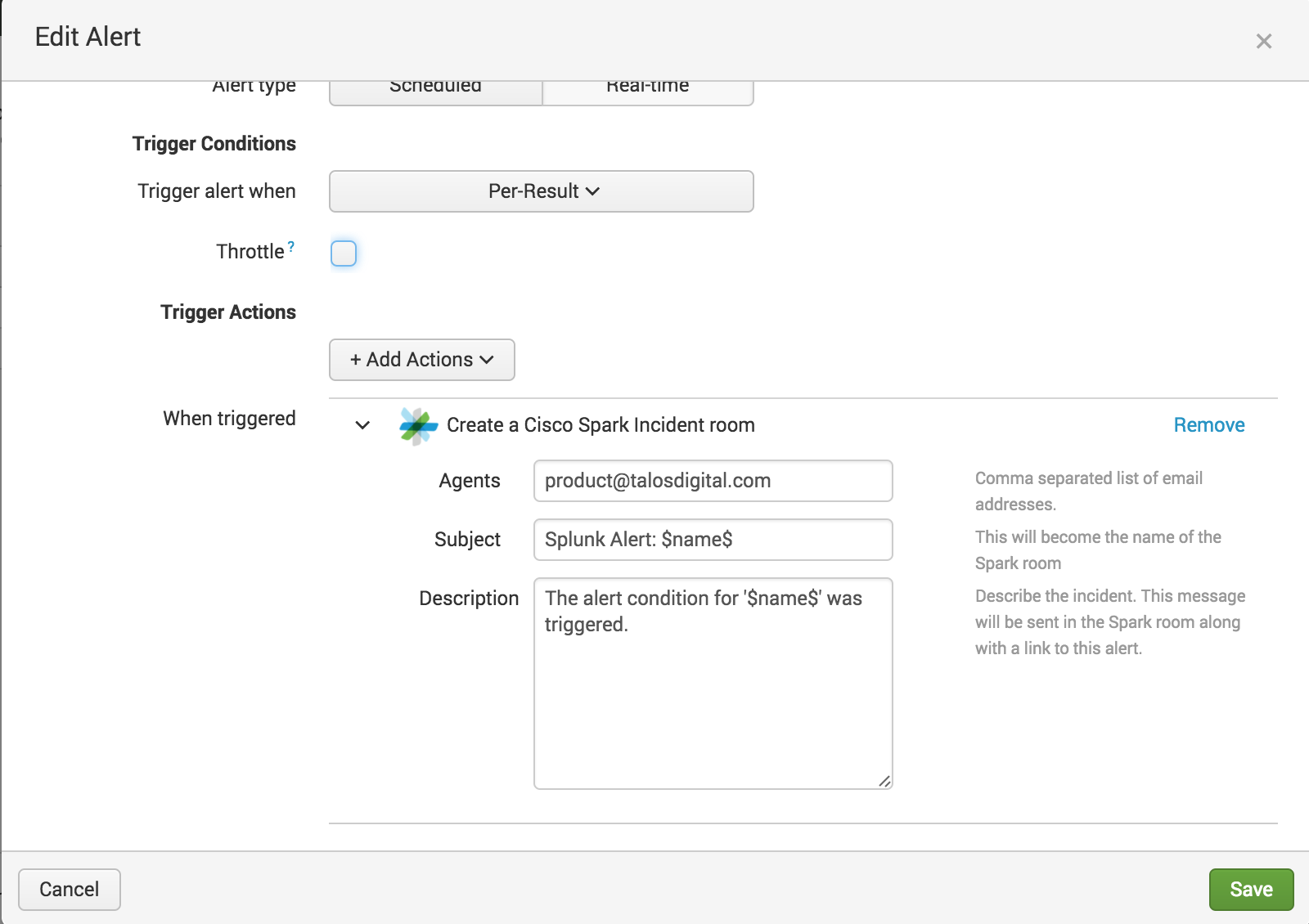Click inside the Description text area
Viewport: 1309px width, 924px height.
tap(713, 695)
